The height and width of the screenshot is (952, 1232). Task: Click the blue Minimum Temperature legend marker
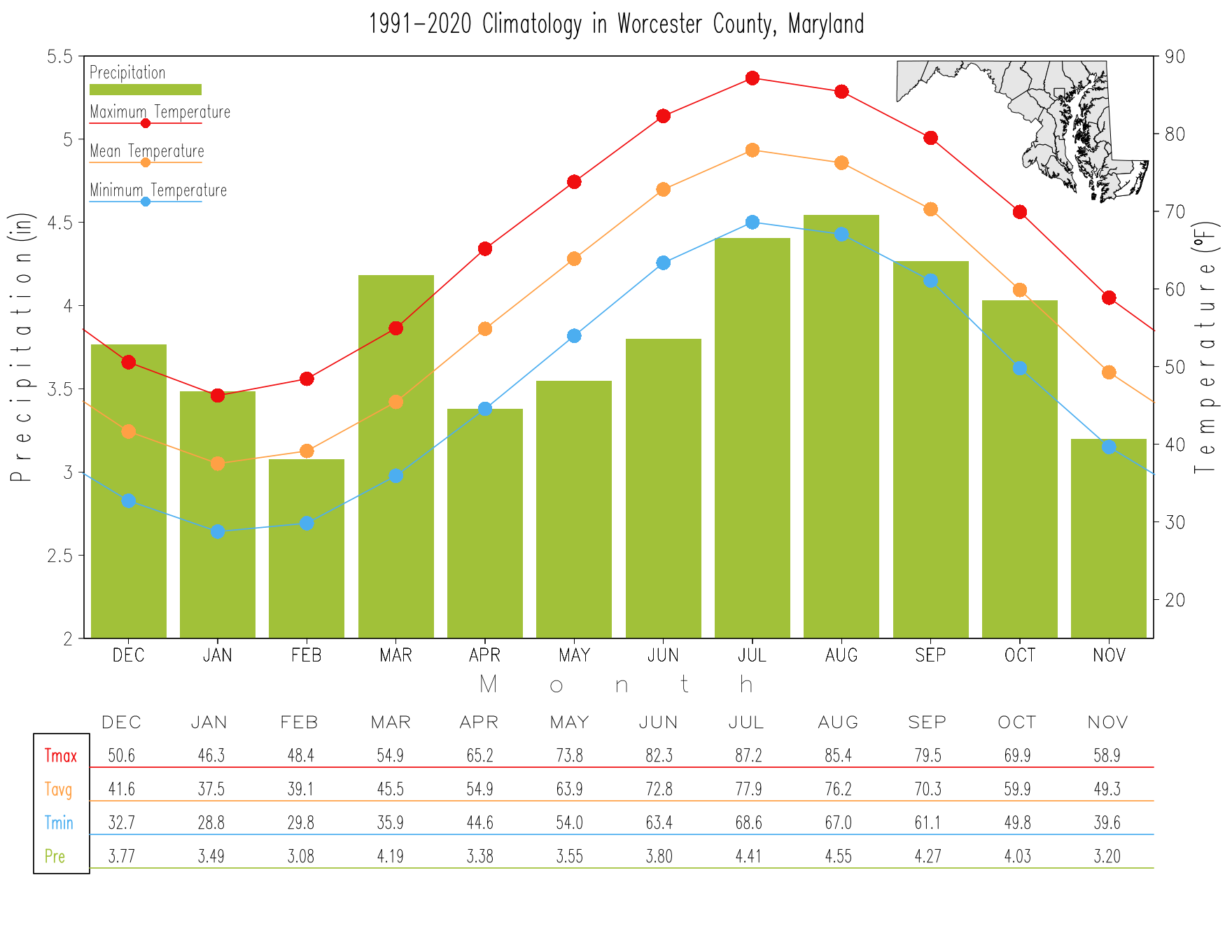[146, 202]
